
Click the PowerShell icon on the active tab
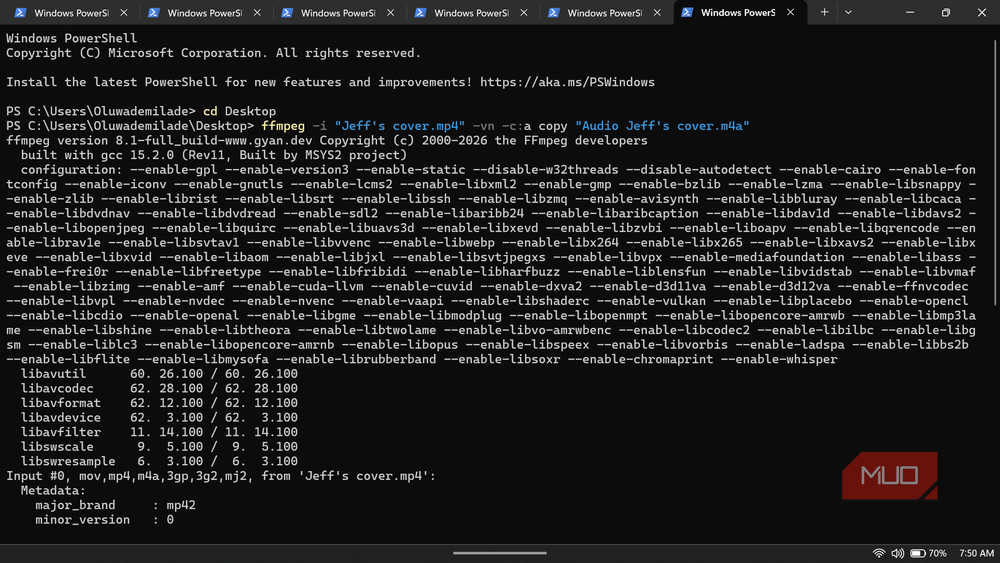(687, 12)
